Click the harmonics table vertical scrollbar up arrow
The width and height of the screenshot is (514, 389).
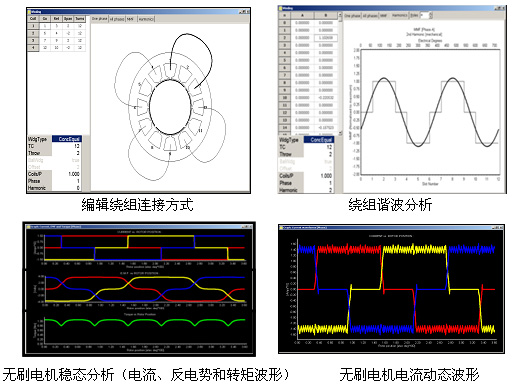[340, 15]
